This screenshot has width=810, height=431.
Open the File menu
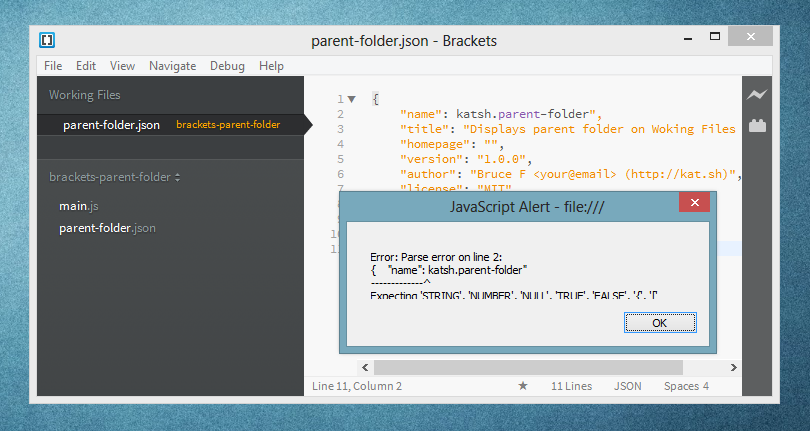(x=53, y=66)
